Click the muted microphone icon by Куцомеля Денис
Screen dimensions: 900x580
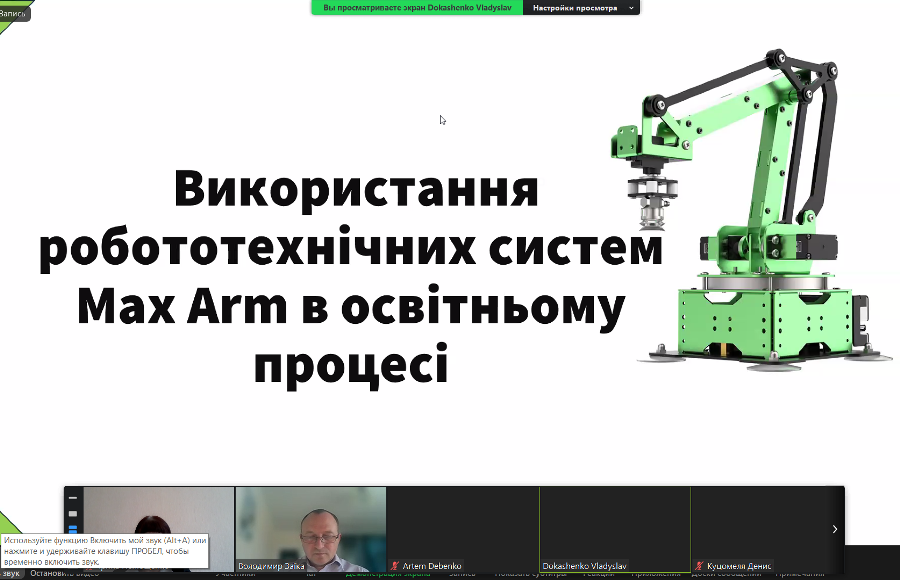699,566
